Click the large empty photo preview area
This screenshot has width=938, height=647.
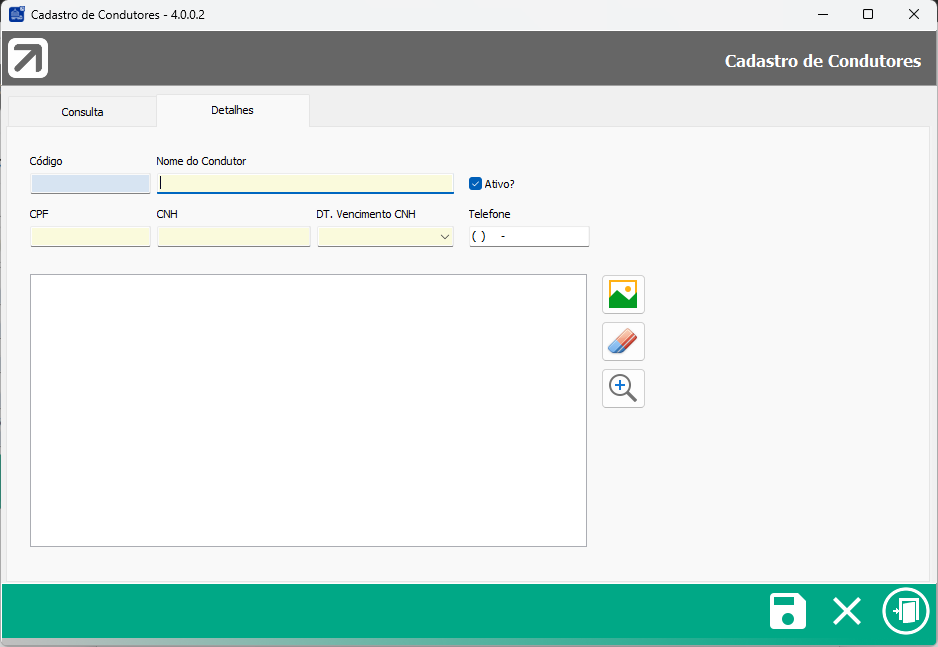tap(308, 410)
